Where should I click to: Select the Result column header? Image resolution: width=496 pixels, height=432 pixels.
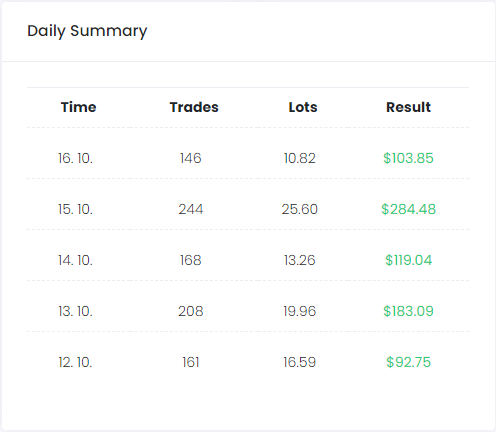point(408,107)
